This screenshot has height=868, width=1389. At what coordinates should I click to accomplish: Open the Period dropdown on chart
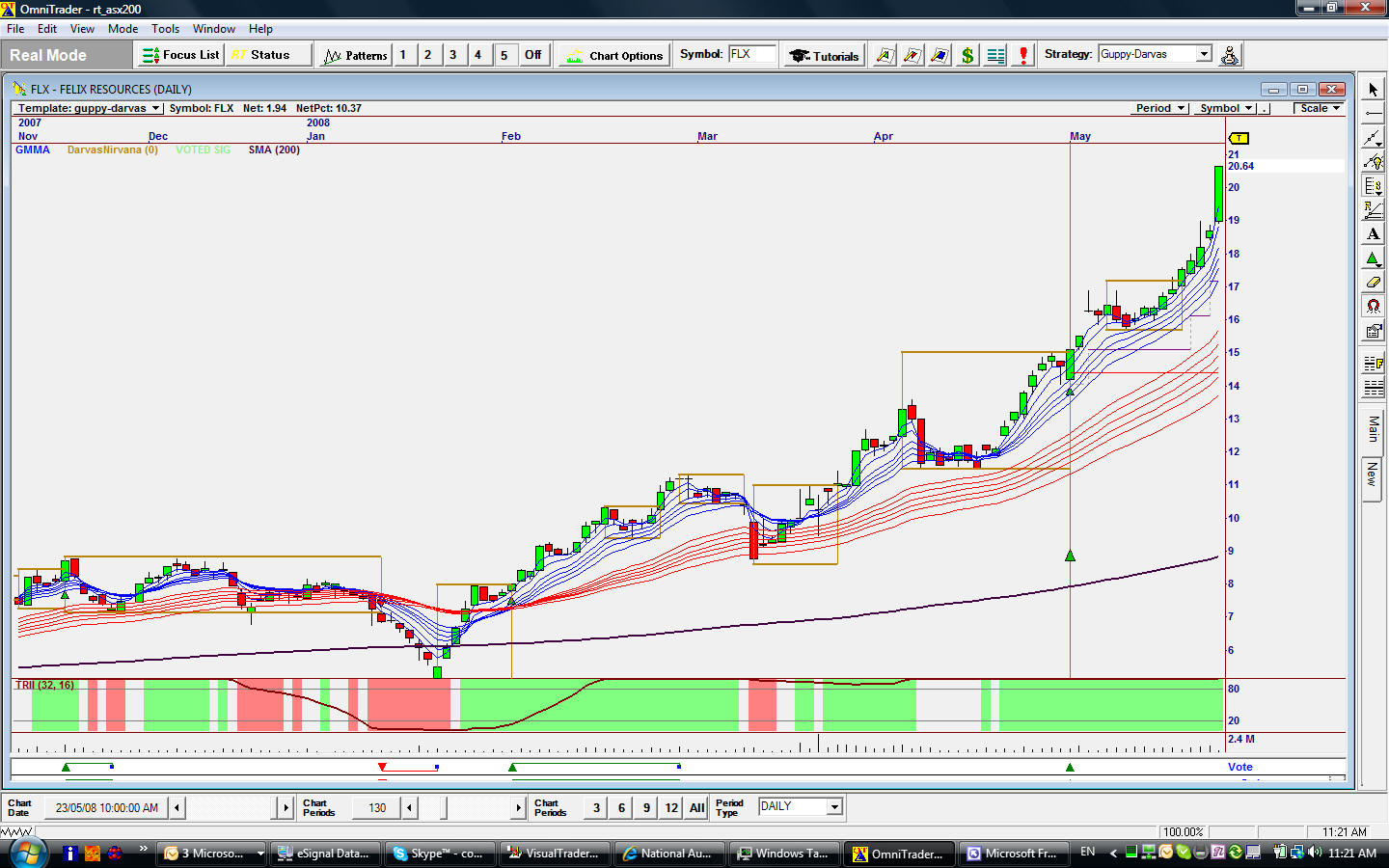click(1159, 108)
